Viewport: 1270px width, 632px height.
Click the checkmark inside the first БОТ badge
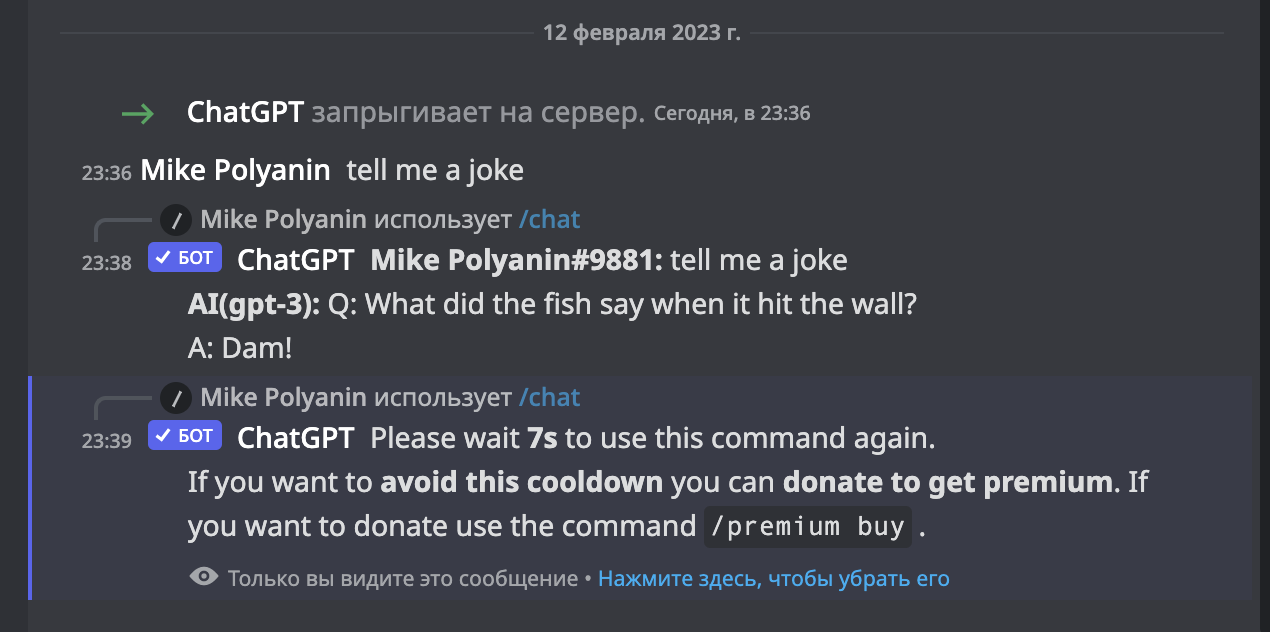(x=163, y=258)
